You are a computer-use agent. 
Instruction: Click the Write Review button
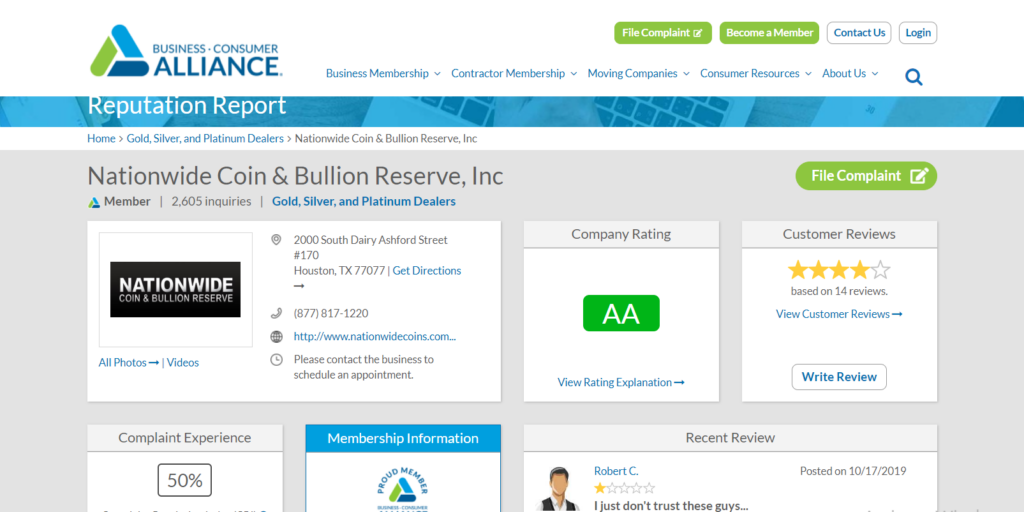(x=839, y=377)
